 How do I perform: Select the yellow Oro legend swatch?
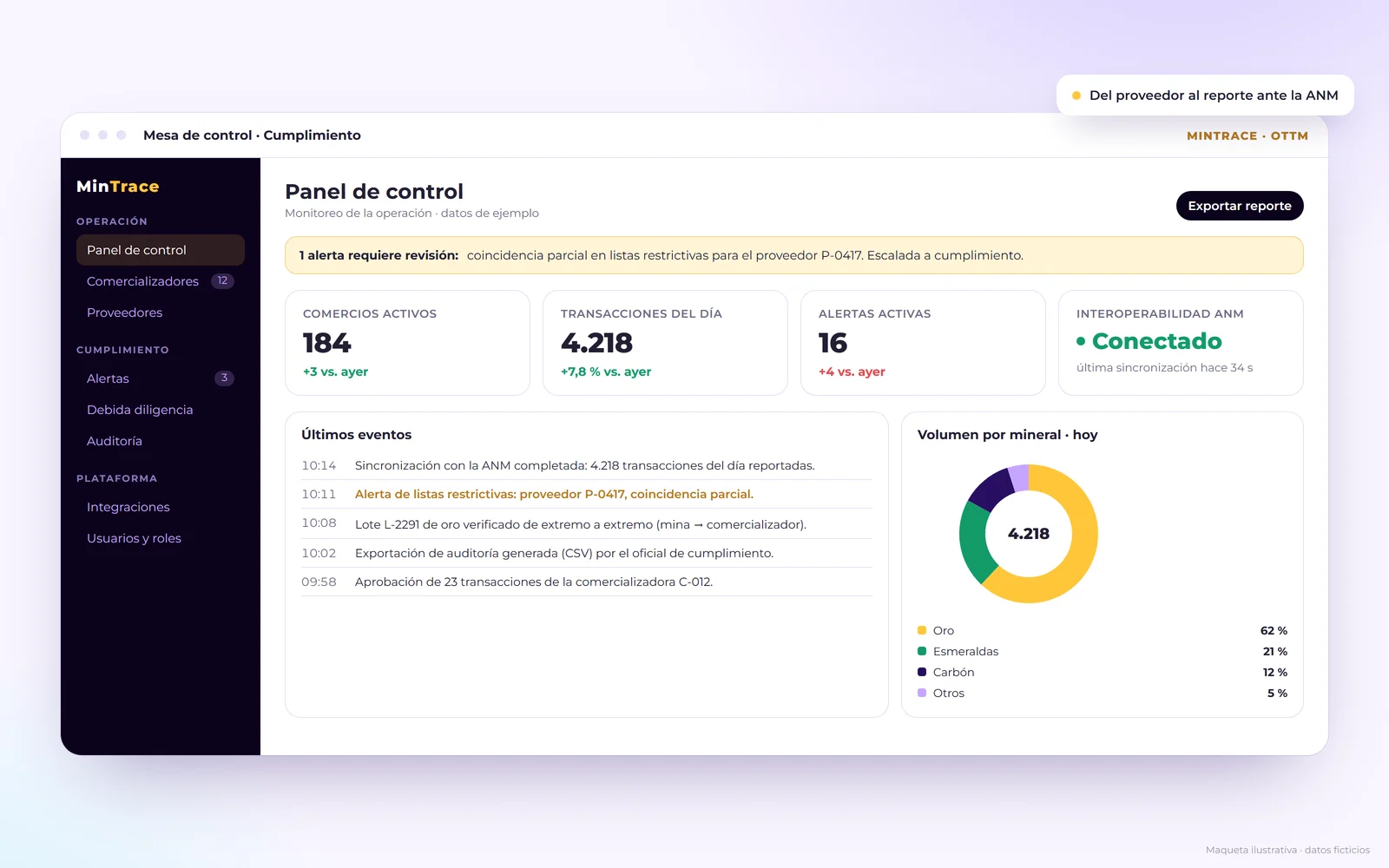coord(922,630)
